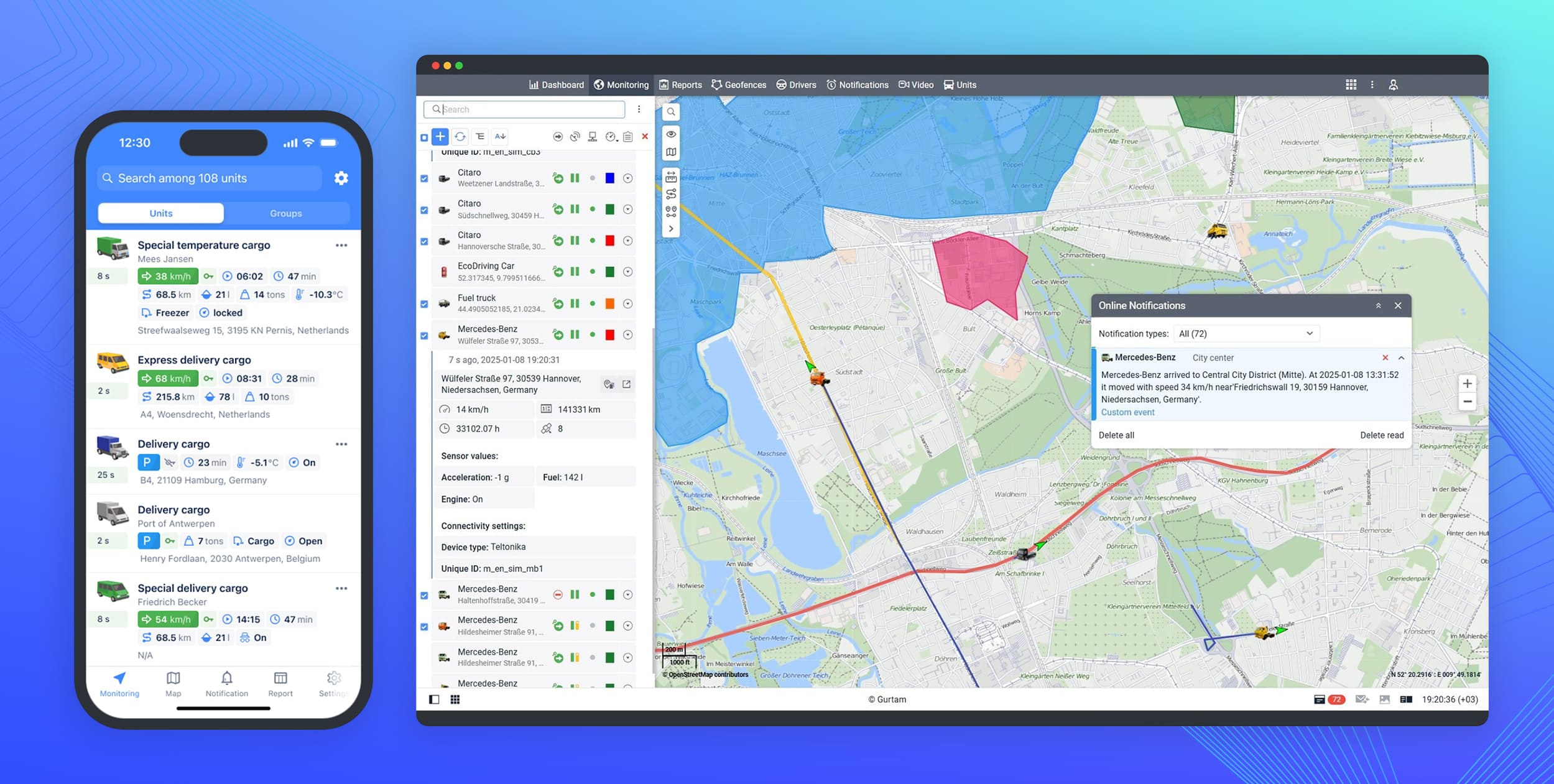1554x784 pixels.
Task: Click the user account icon in header
Action: [x=1393, y=85]
